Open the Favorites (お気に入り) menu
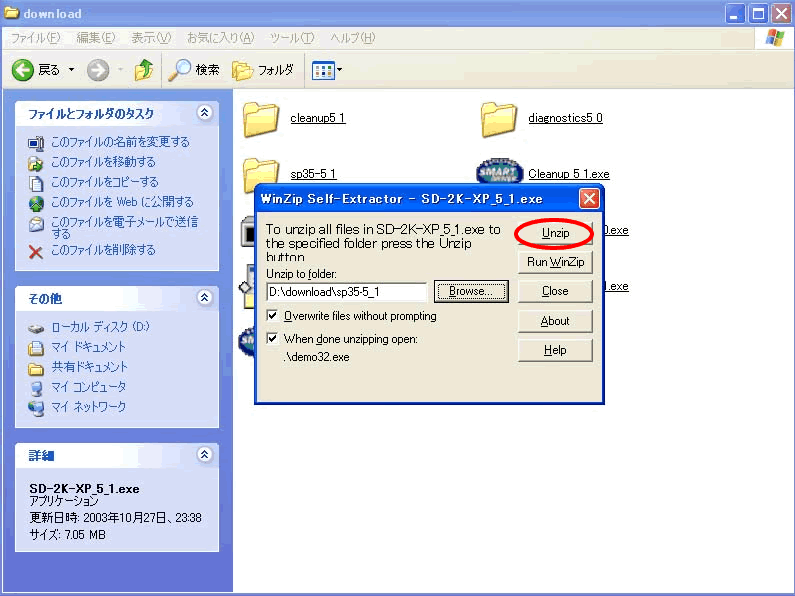 click(221, 38)
